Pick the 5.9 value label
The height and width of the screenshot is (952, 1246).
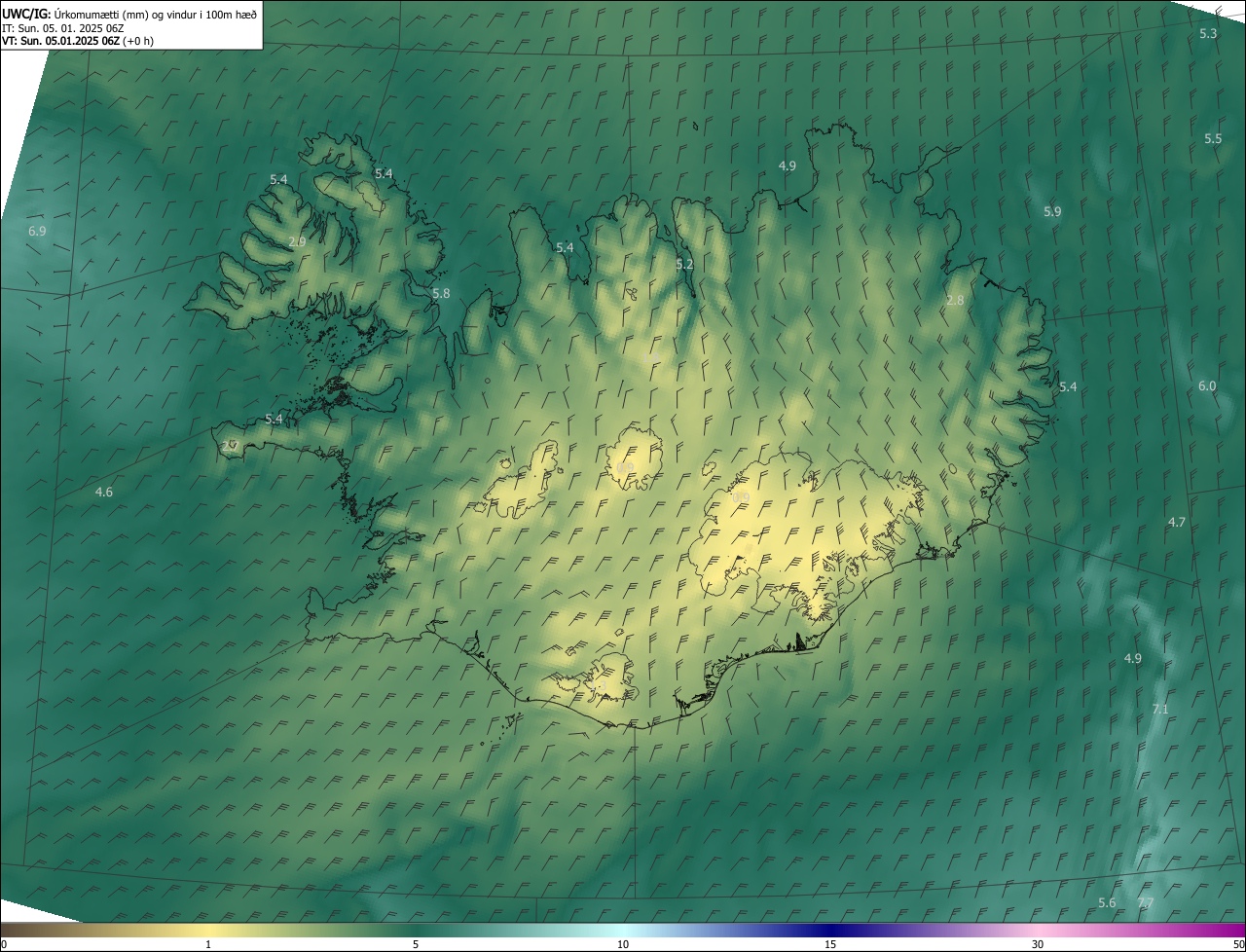[x=1052, y=211]
